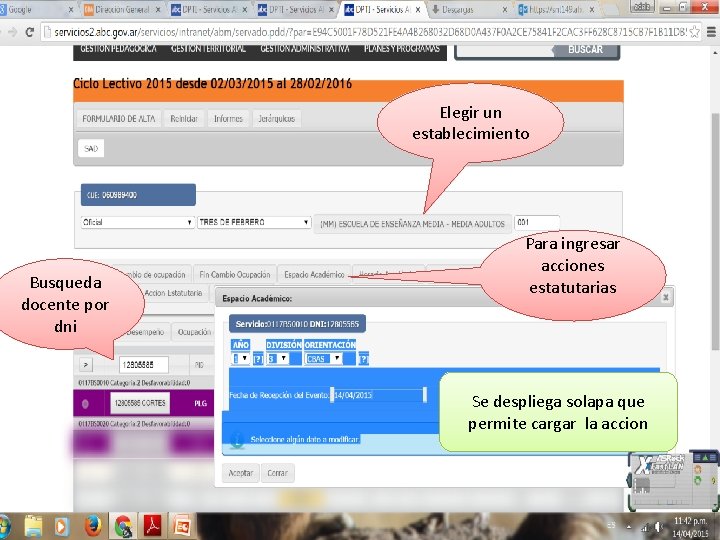Viewport: 720px width, 540px height.
Task: Open the Fin Cambio Ocupación tab
Action: pyautogui.click(x=235, y=275)
